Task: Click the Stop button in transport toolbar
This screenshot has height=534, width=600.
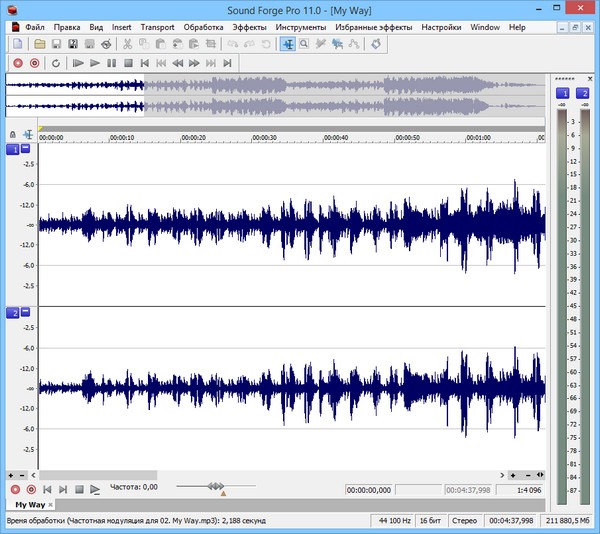Action: [129, 63]
